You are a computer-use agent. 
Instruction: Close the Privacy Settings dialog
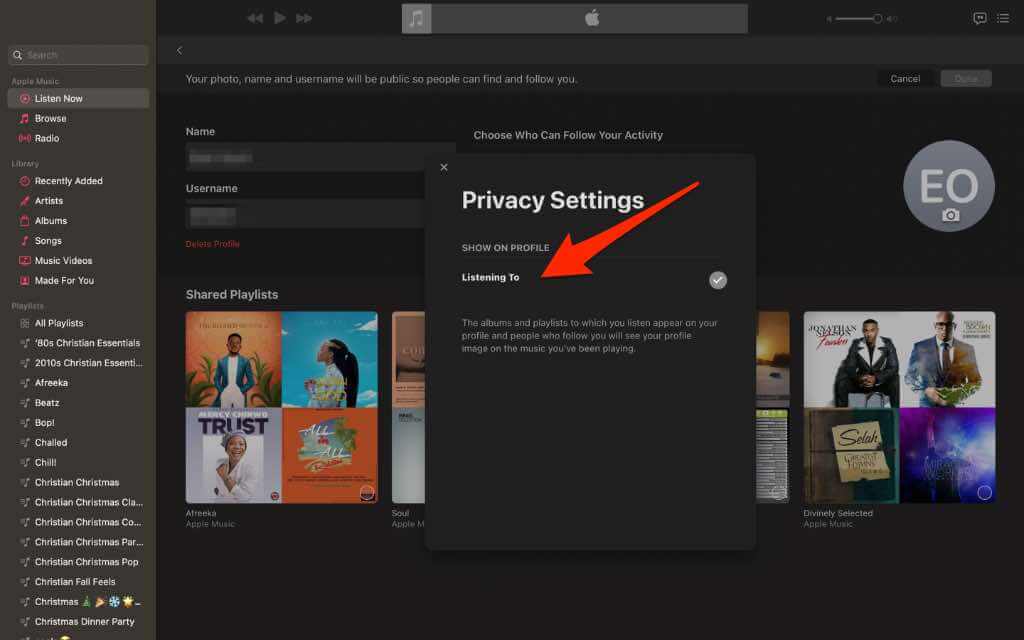pos(444,167)
